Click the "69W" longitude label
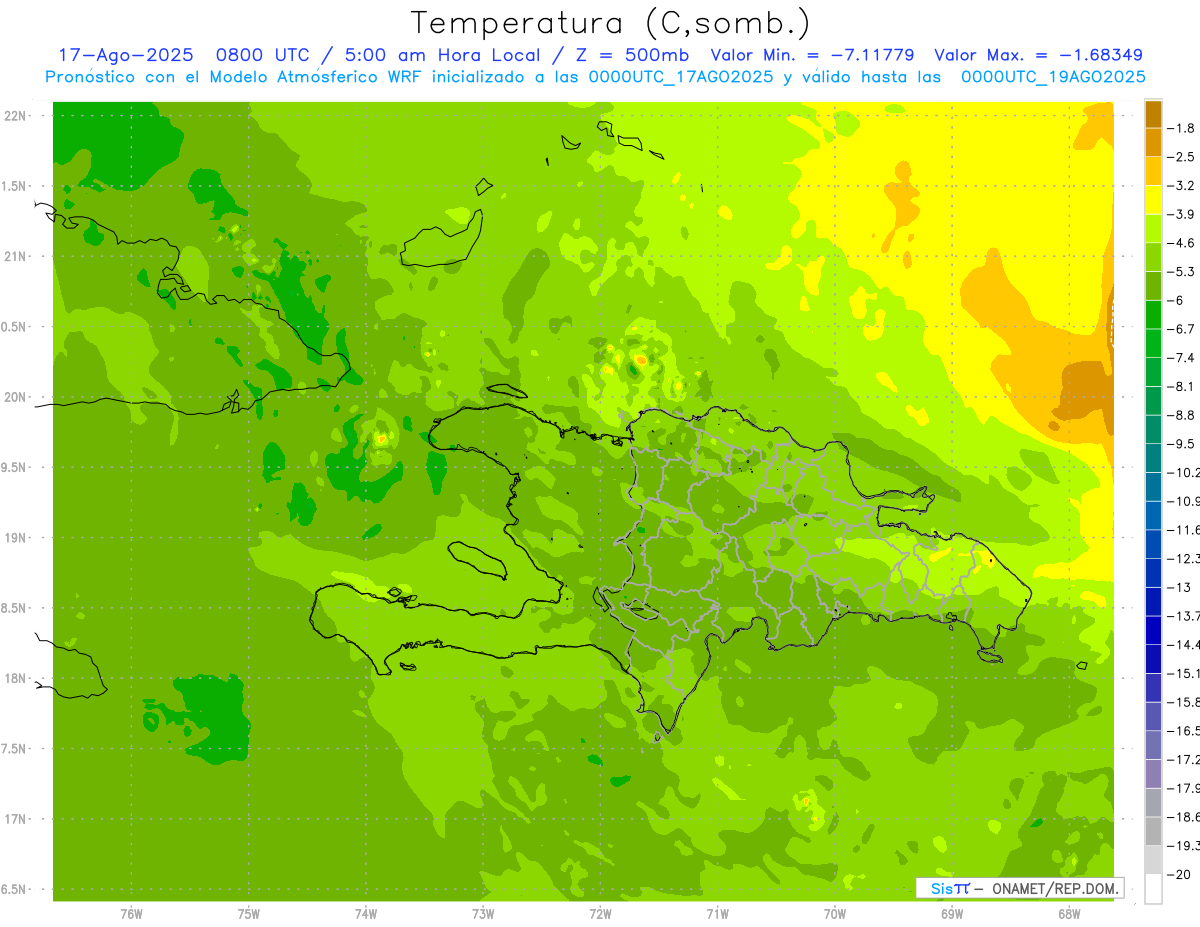The width and height of the screenshot is (1200, 927). (952, 915)
